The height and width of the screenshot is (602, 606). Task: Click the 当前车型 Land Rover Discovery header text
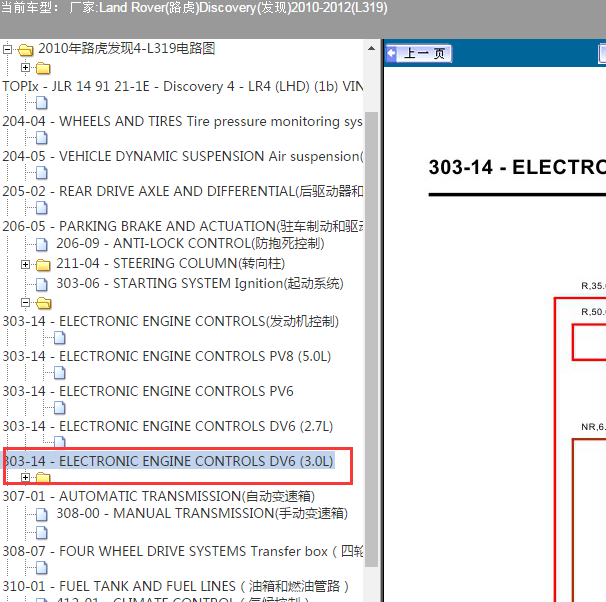pos(194,8)
